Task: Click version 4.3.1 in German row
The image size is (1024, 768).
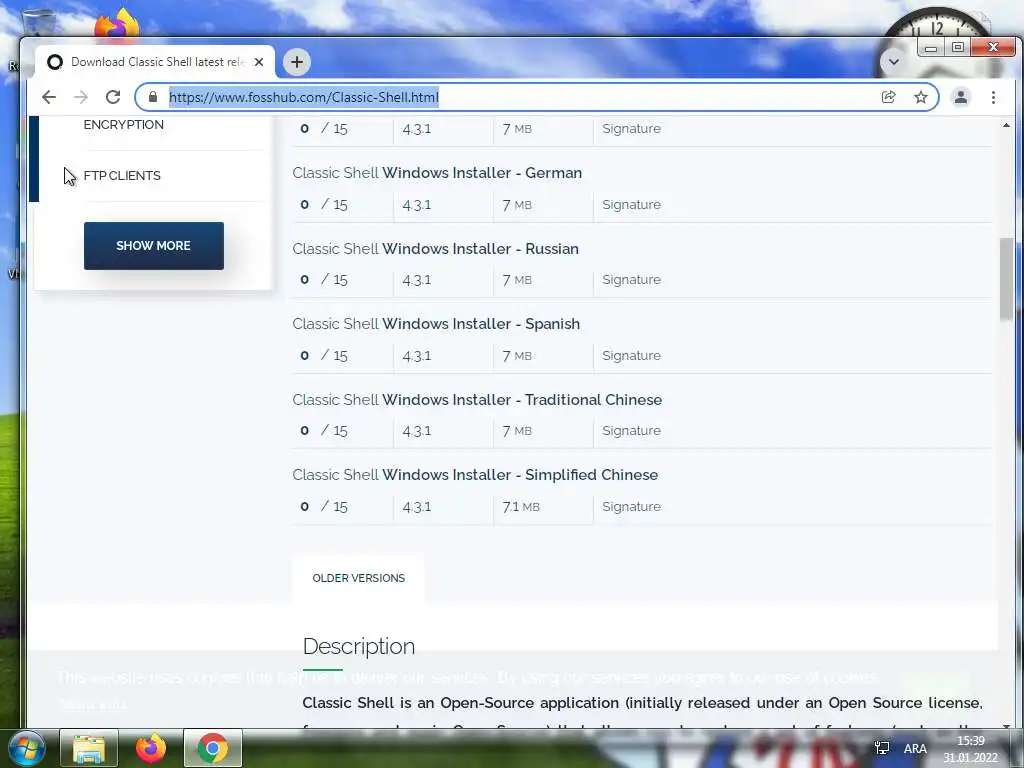Action: tap(417, 205)
